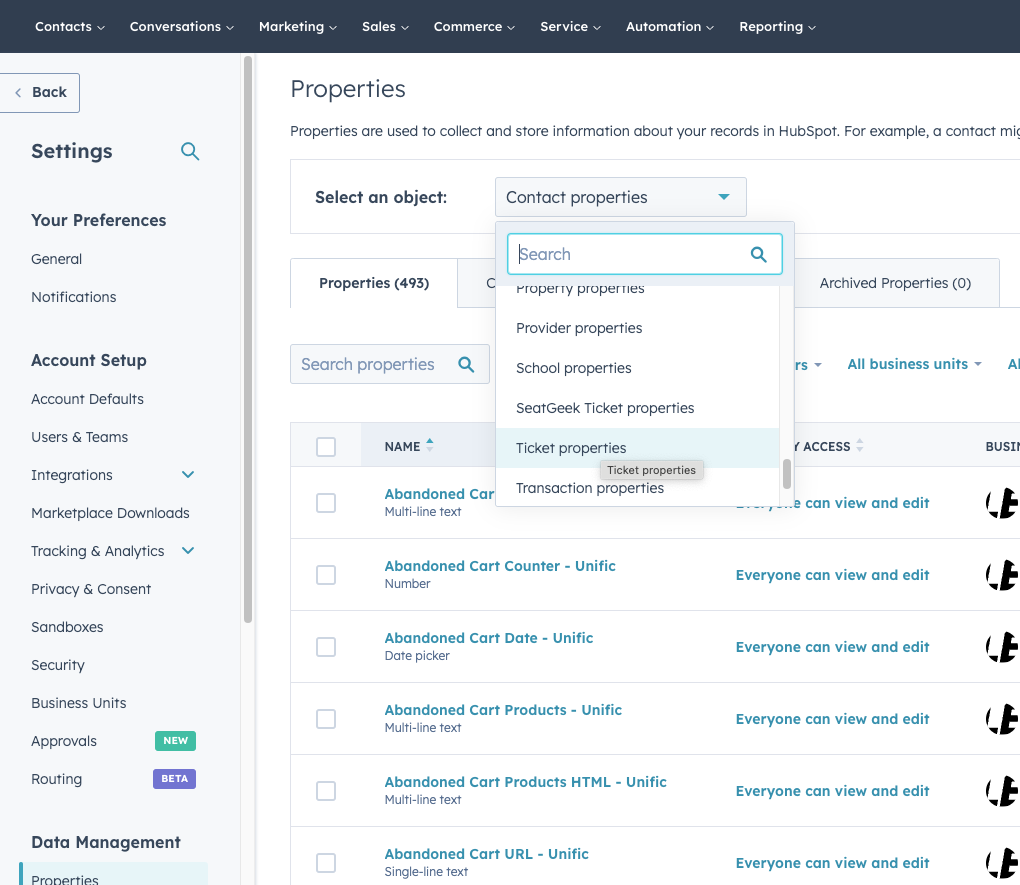Expand the Integrations section in the sidebar
Screen dimensions: 1020x885
click(x=187, y=475)
